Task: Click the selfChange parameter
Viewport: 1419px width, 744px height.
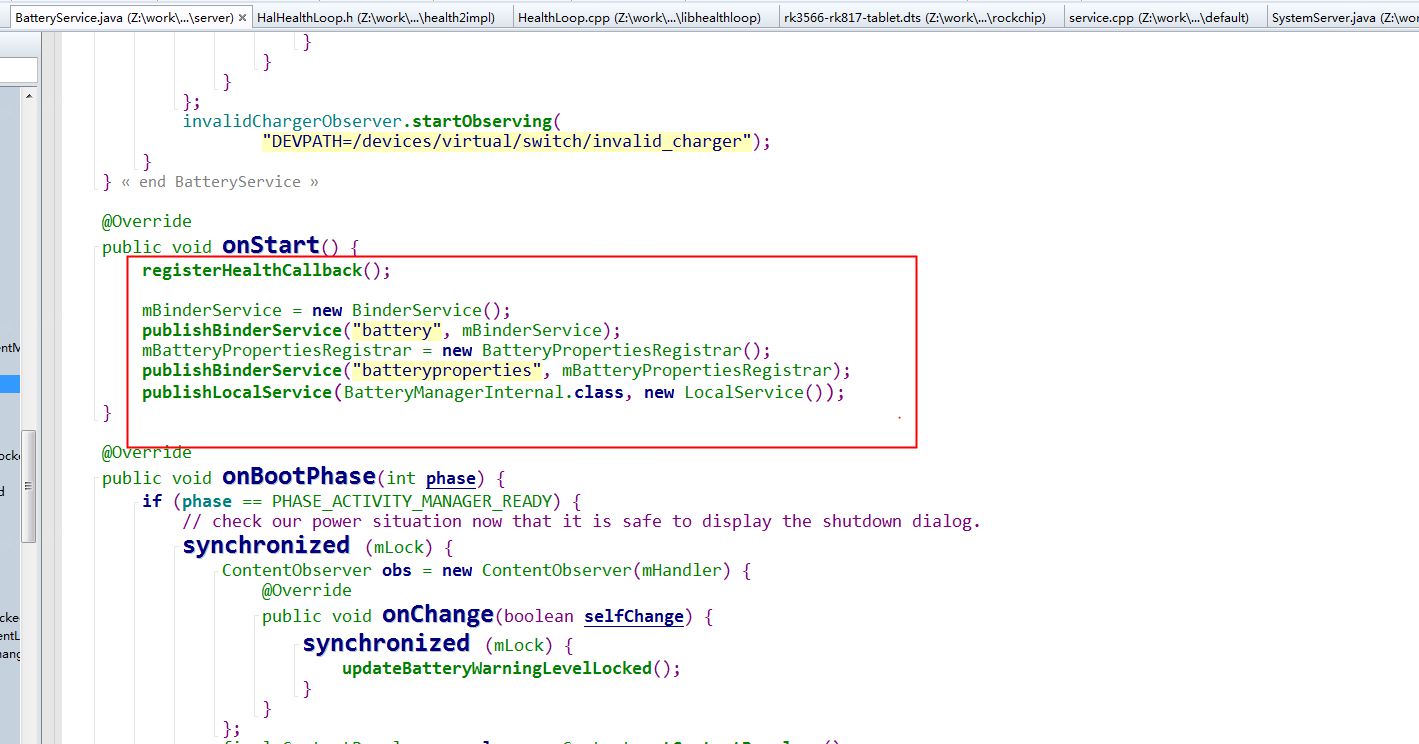Action: [x=634, y=617]
